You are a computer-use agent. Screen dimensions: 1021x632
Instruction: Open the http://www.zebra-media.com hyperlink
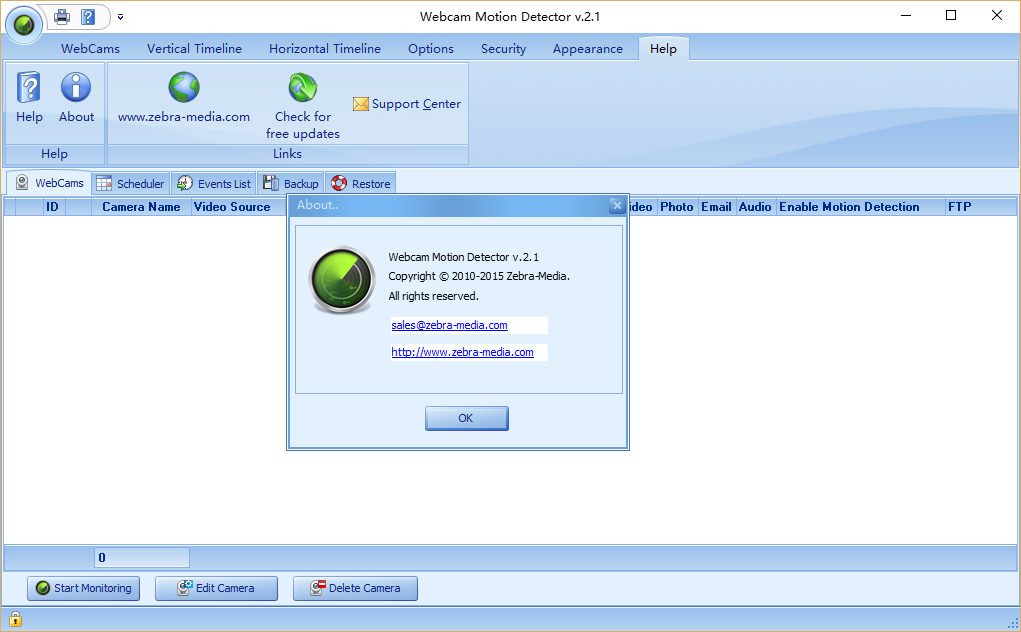tap(462, 352)
